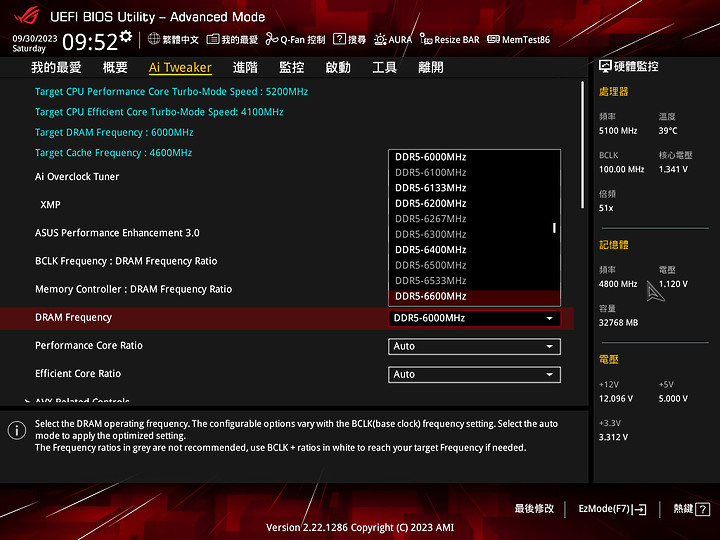The width and height of the screenshot is (720, 540).
Task: Select DDR5-6300MHz option
Action: point(474,235)
